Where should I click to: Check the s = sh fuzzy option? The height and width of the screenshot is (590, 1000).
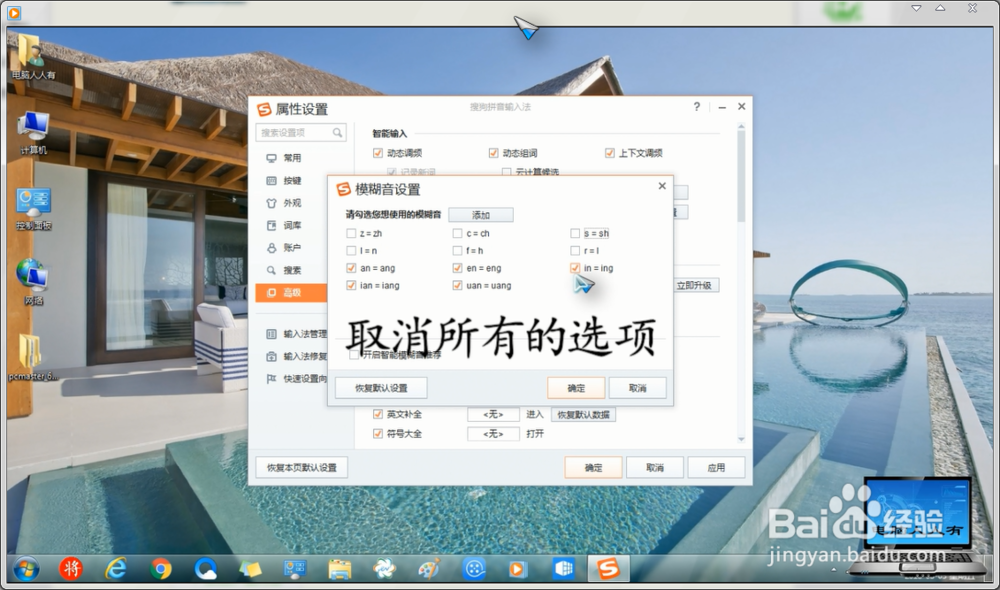(575, 233)
